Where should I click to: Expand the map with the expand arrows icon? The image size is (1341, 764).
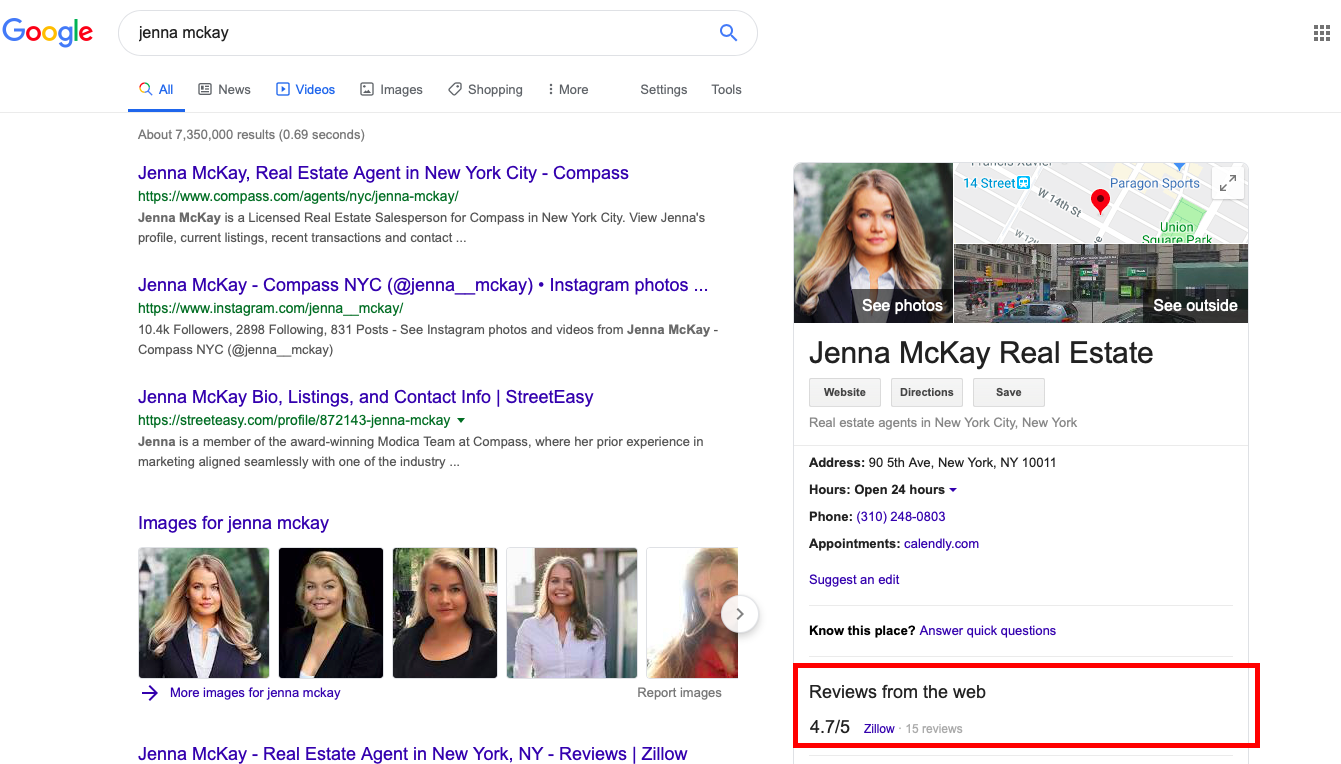tap(1227, 183)
